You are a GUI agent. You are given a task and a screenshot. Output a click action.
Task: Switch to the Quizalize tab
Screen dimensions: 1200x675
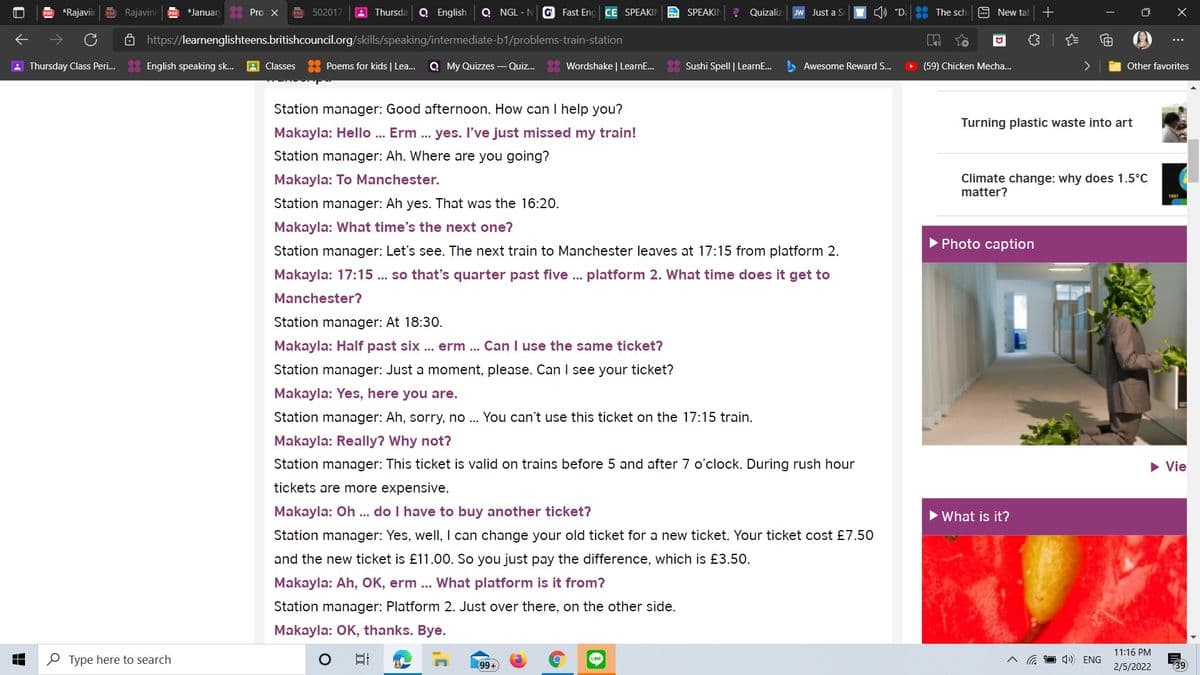click(758, 12)
